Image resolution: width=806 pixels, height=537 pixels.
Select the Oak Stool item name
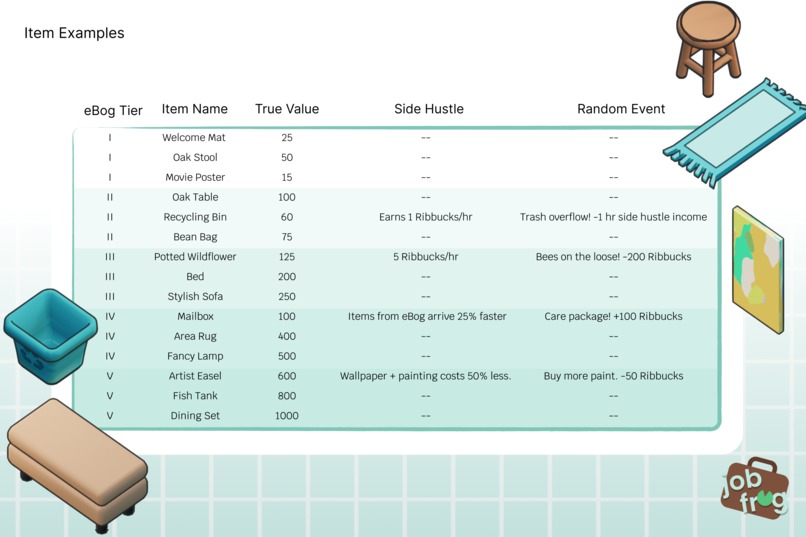[x=195, y=157]
